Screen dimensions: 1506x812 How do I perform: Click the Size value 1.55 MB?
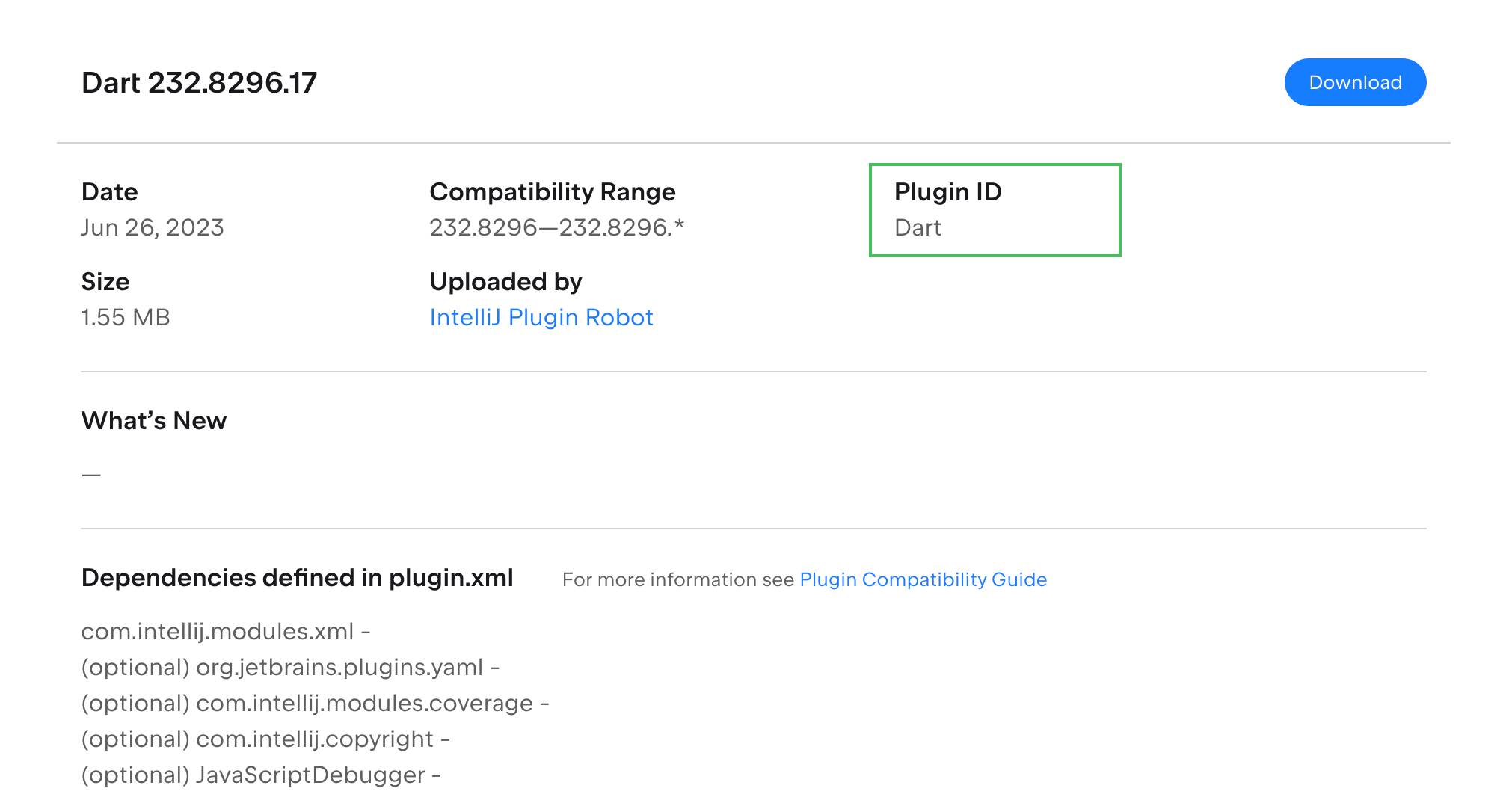(125, 317)
